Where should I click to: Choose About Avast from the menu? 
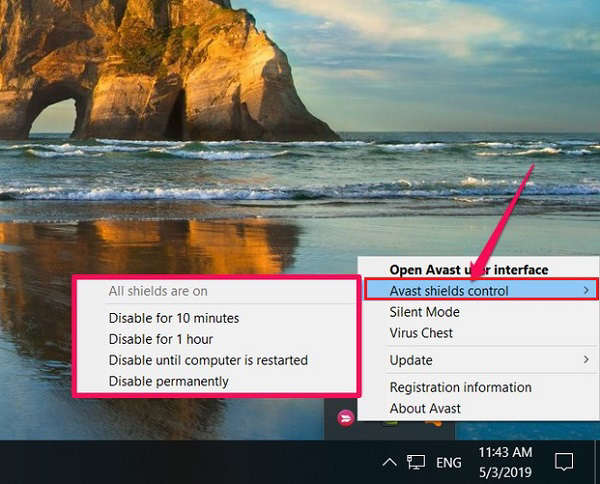coord(425,408)
